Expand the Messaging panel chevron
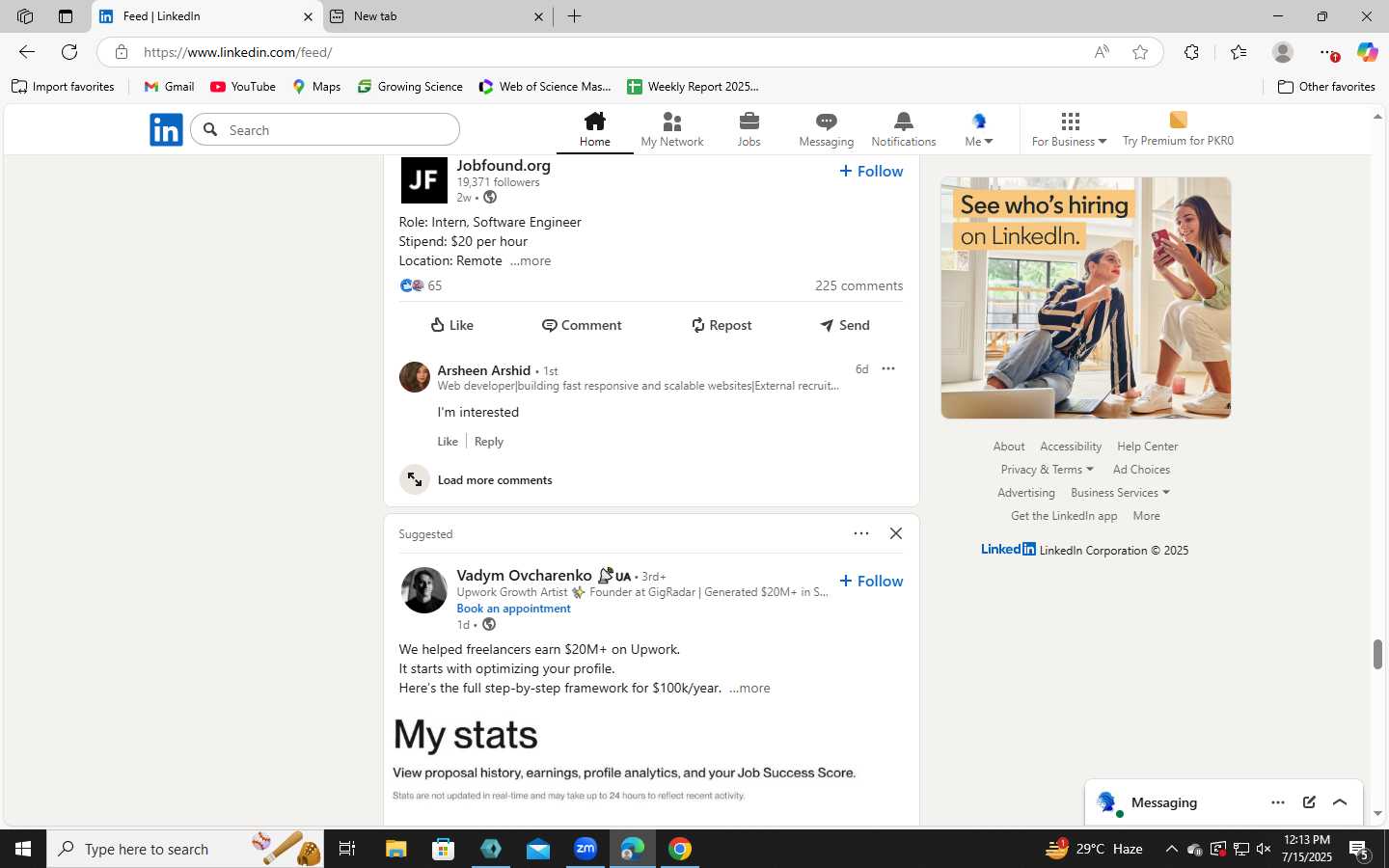Screen dimensions: 1389x868 pos(1340,802)
